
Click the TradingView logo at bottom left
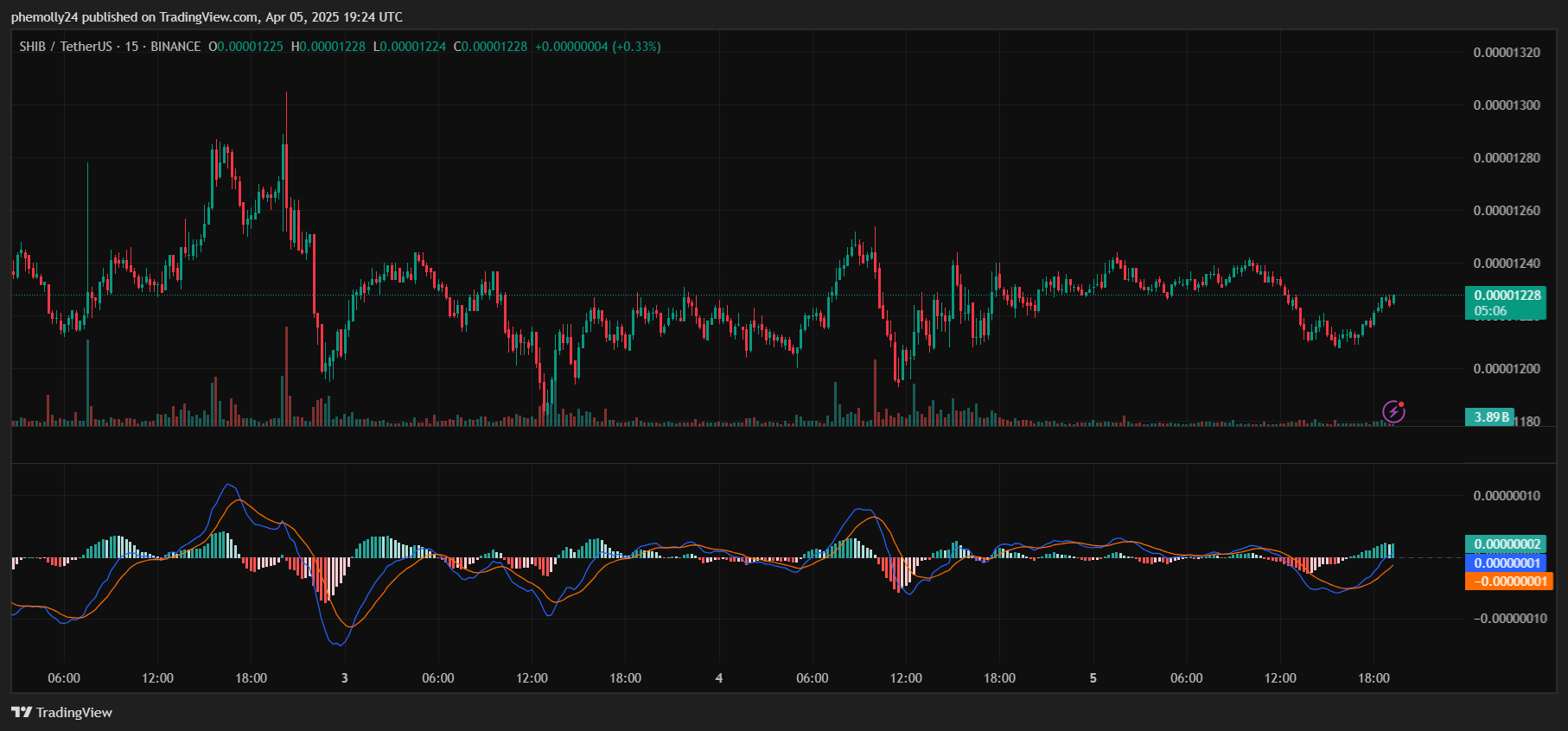tap(61, 712)
